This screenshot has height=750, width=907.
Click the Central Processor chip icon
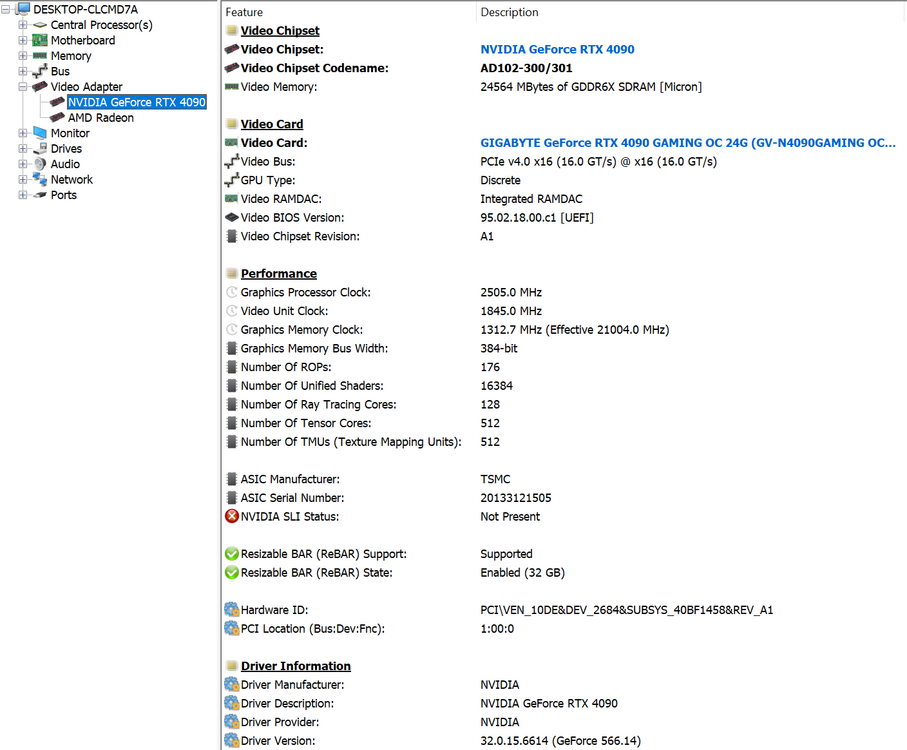(40, 25)
